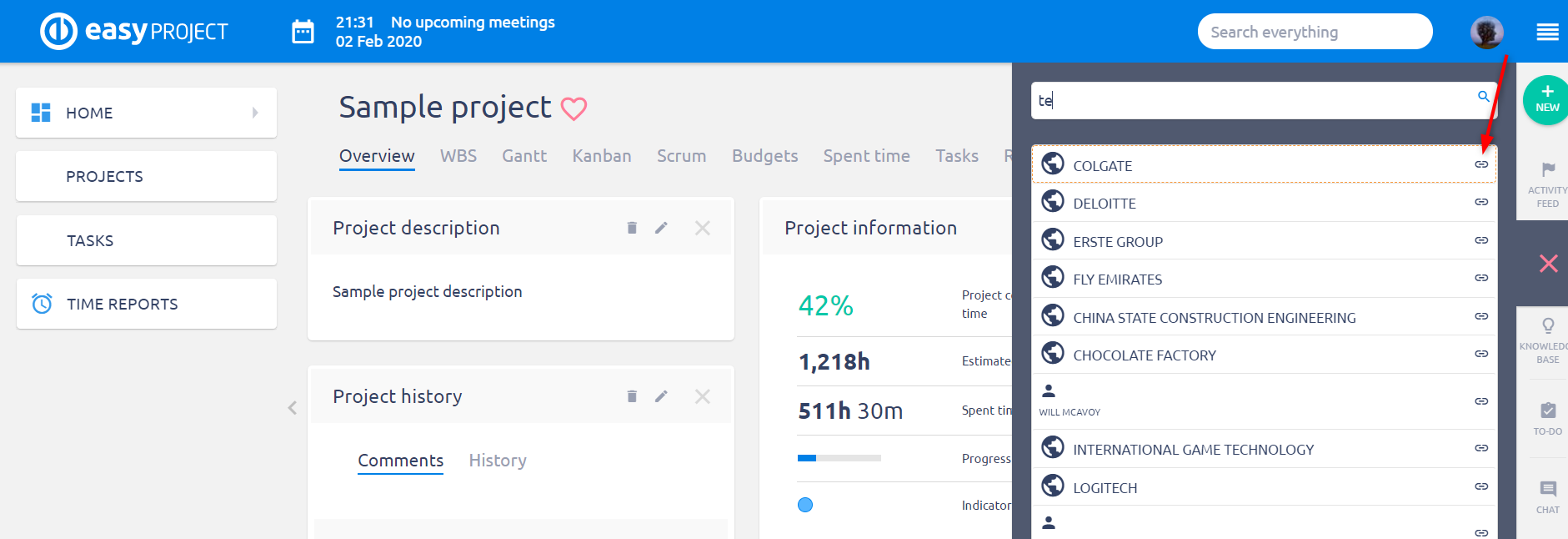Open CHINA STATE CONSTRUCTION ENGINEERING result

pos(1264,317)
